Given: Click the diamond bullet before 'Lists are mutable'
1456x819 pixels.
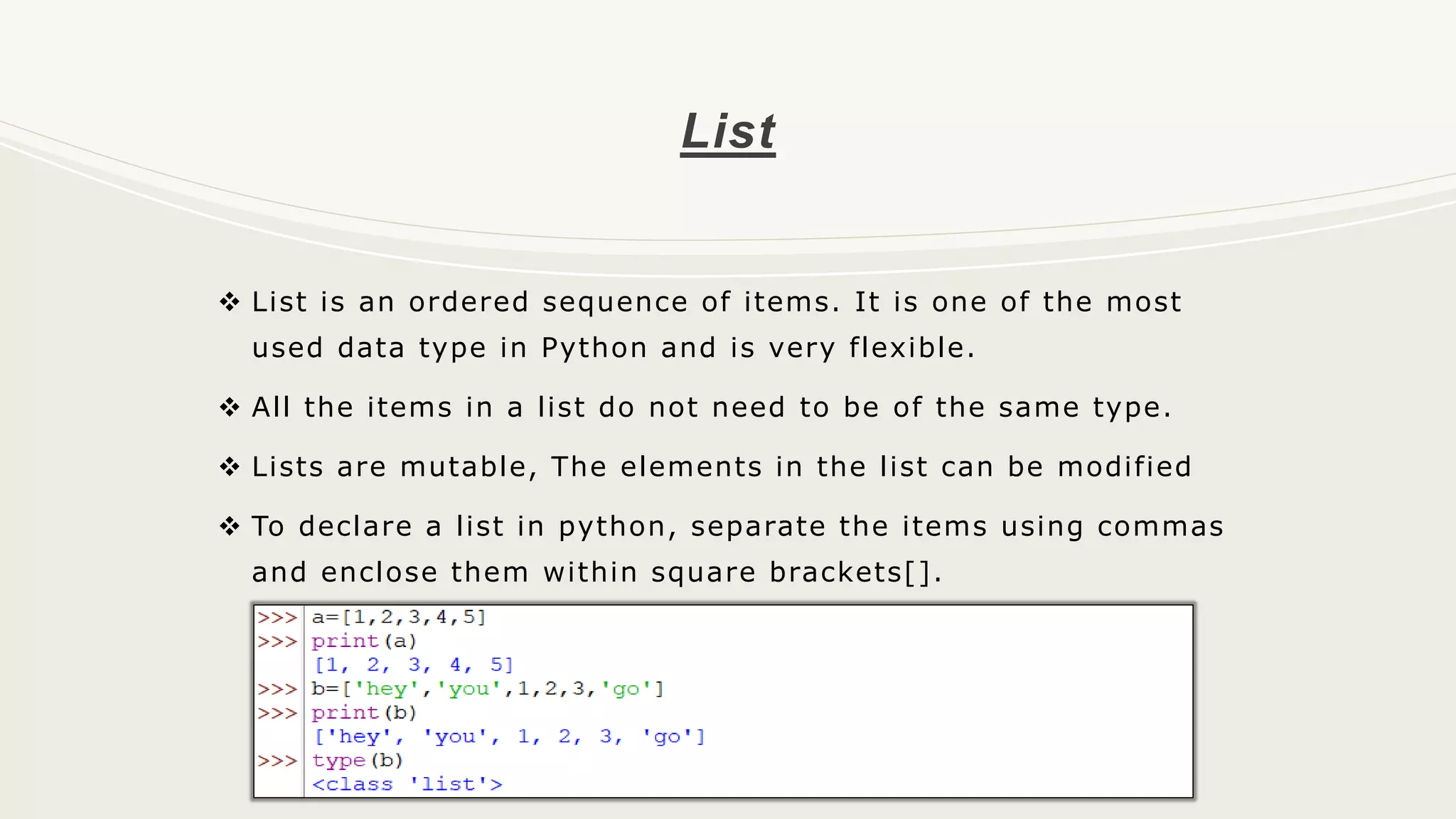Looking at the screenshot, I should click(230, 467).
